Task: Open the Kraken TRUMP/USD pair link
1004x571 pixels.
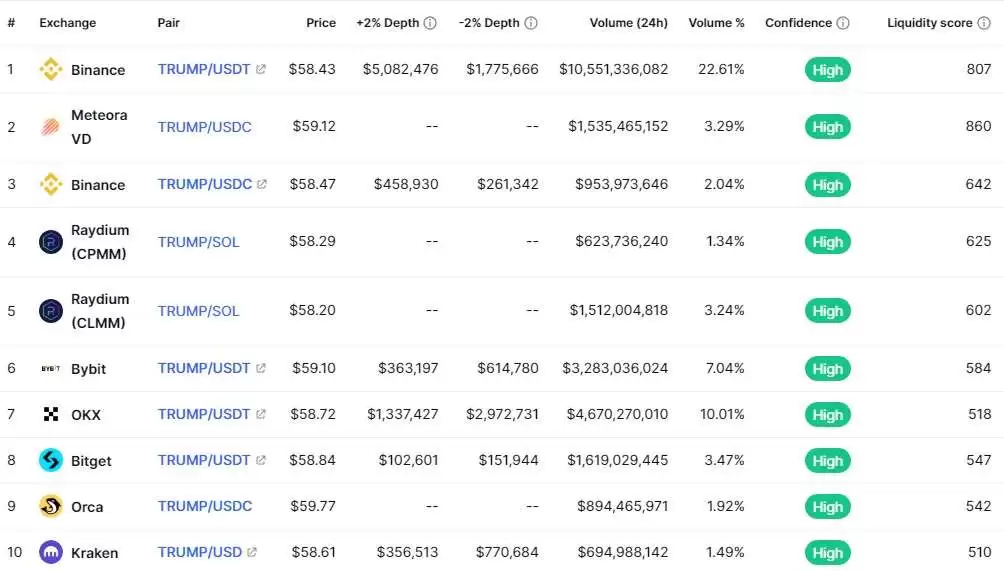Action: point(200,553)
